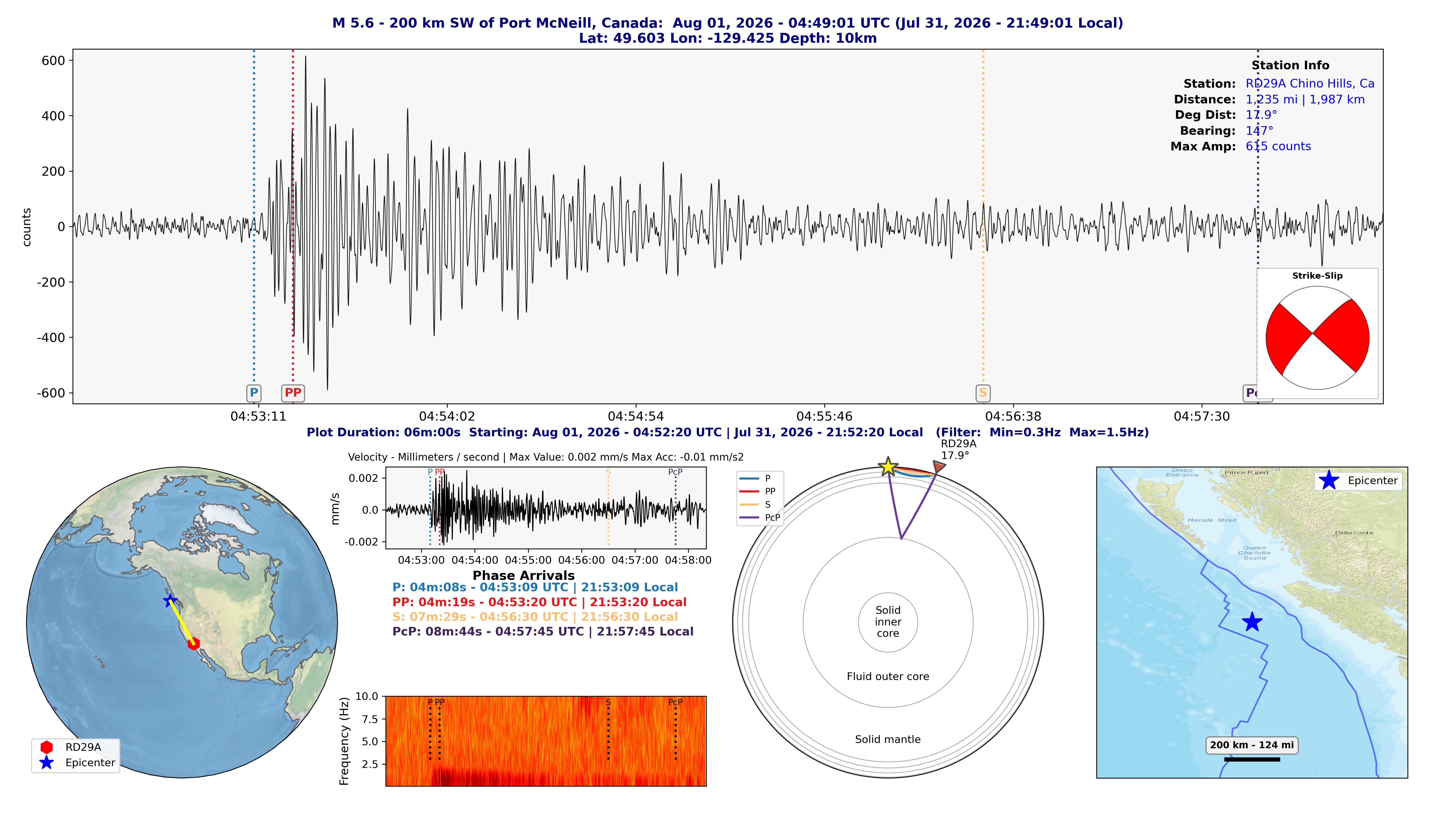
Task: Click the yellow path line on the globe
Action: click(x=182, y=622)
